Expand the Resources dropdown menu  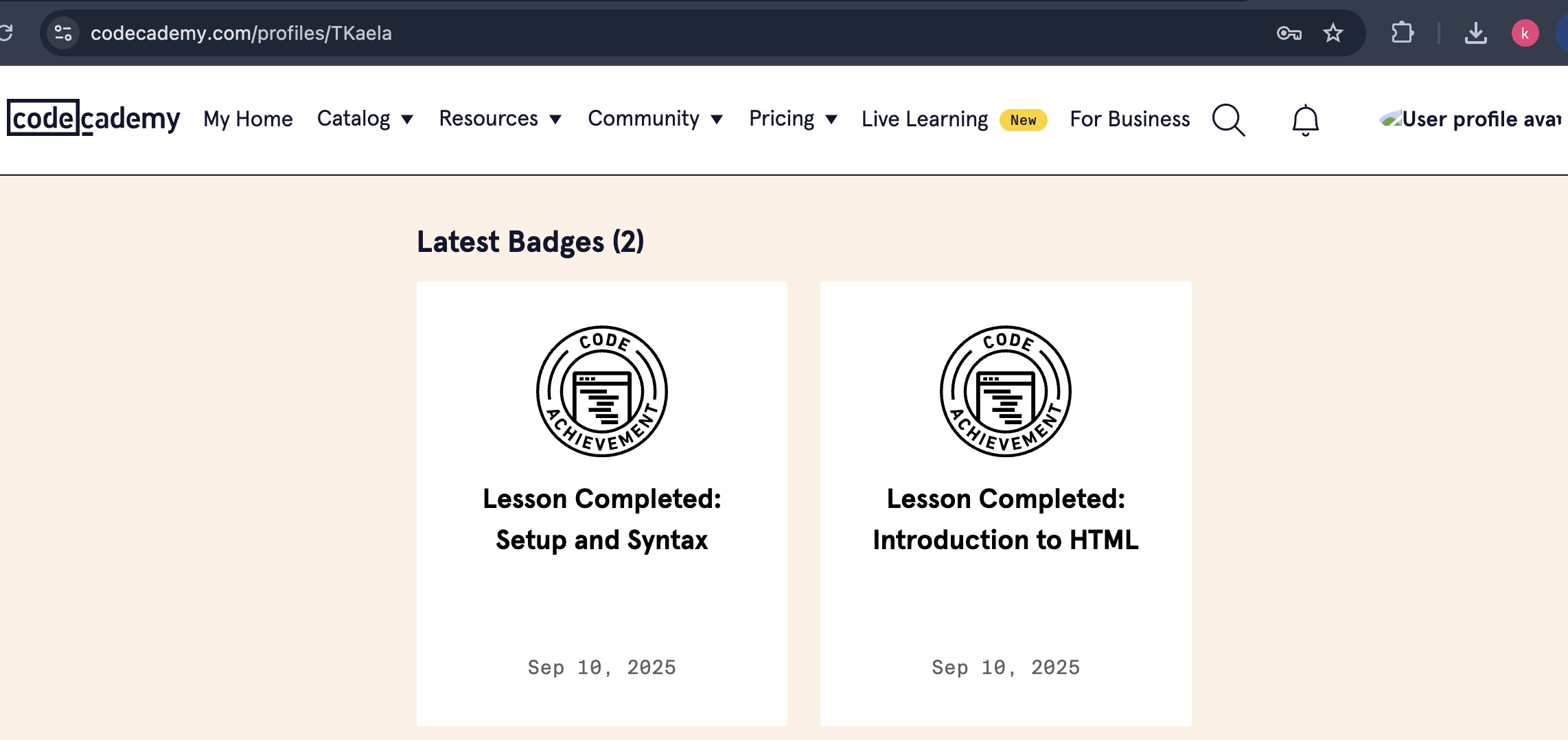coord(500,119)
